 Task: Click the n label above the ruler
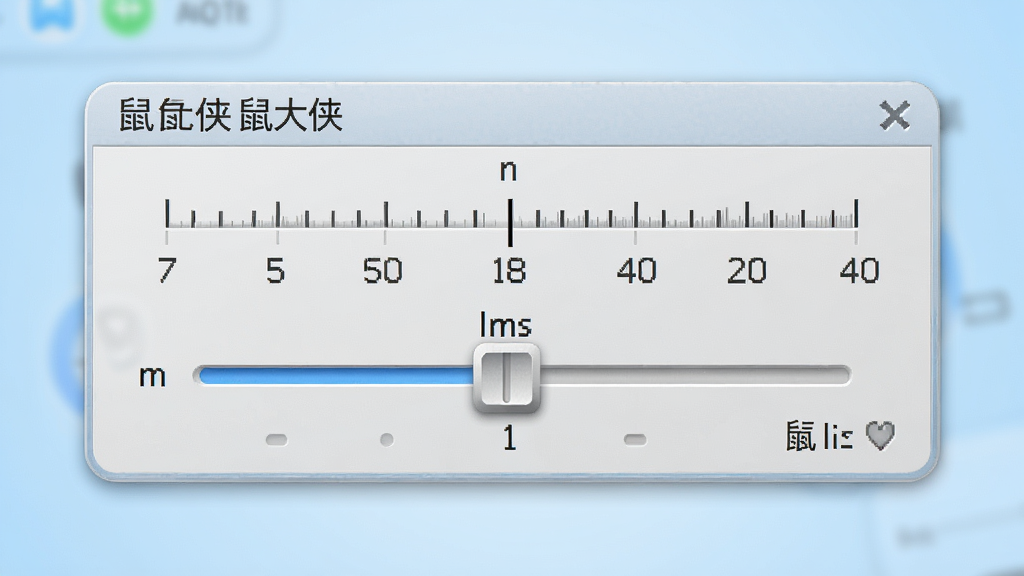(x=508, y=171)
